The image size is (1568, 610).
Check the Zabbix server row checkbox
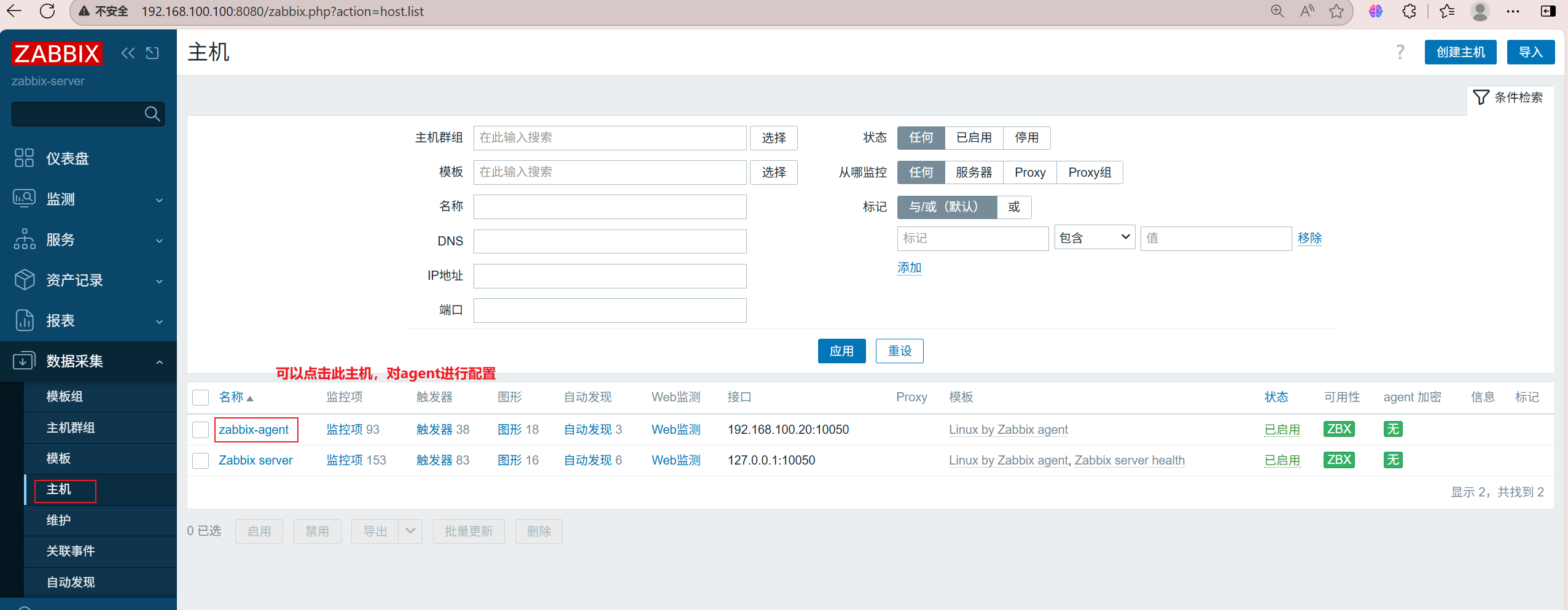(201, 460)
